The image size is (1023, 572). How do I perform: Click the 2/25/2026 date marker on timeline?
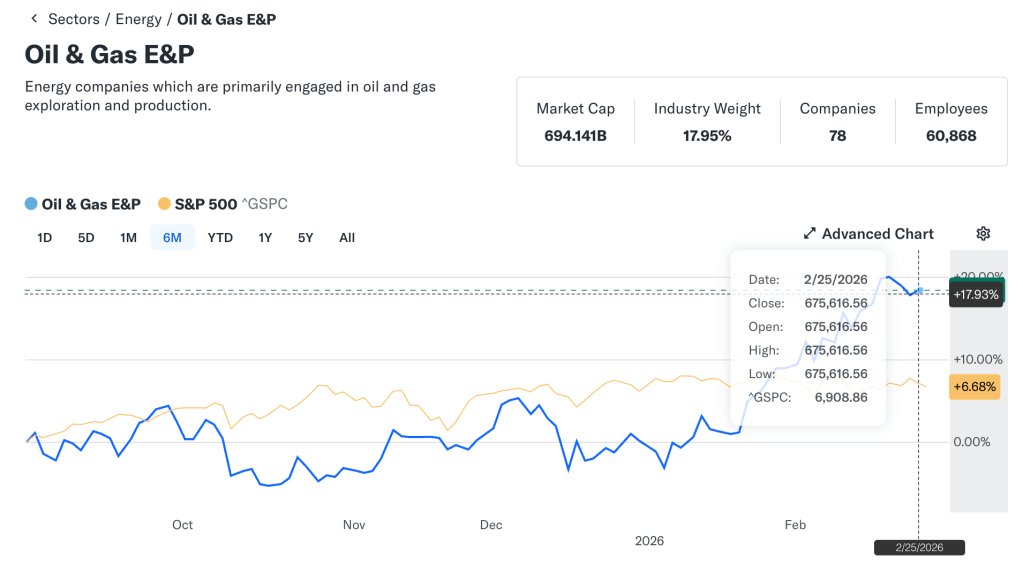919,548
